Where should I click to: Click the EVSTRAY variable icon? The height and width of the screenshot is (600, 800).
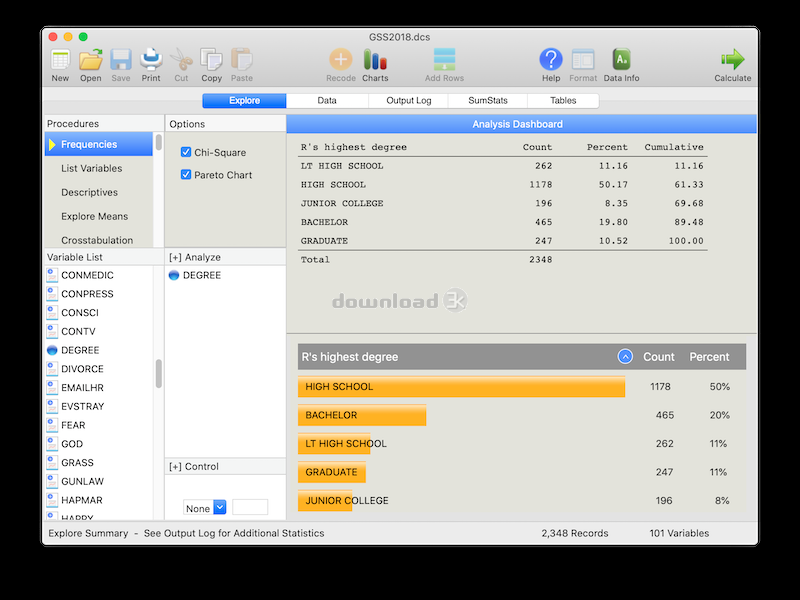(52, 406)
